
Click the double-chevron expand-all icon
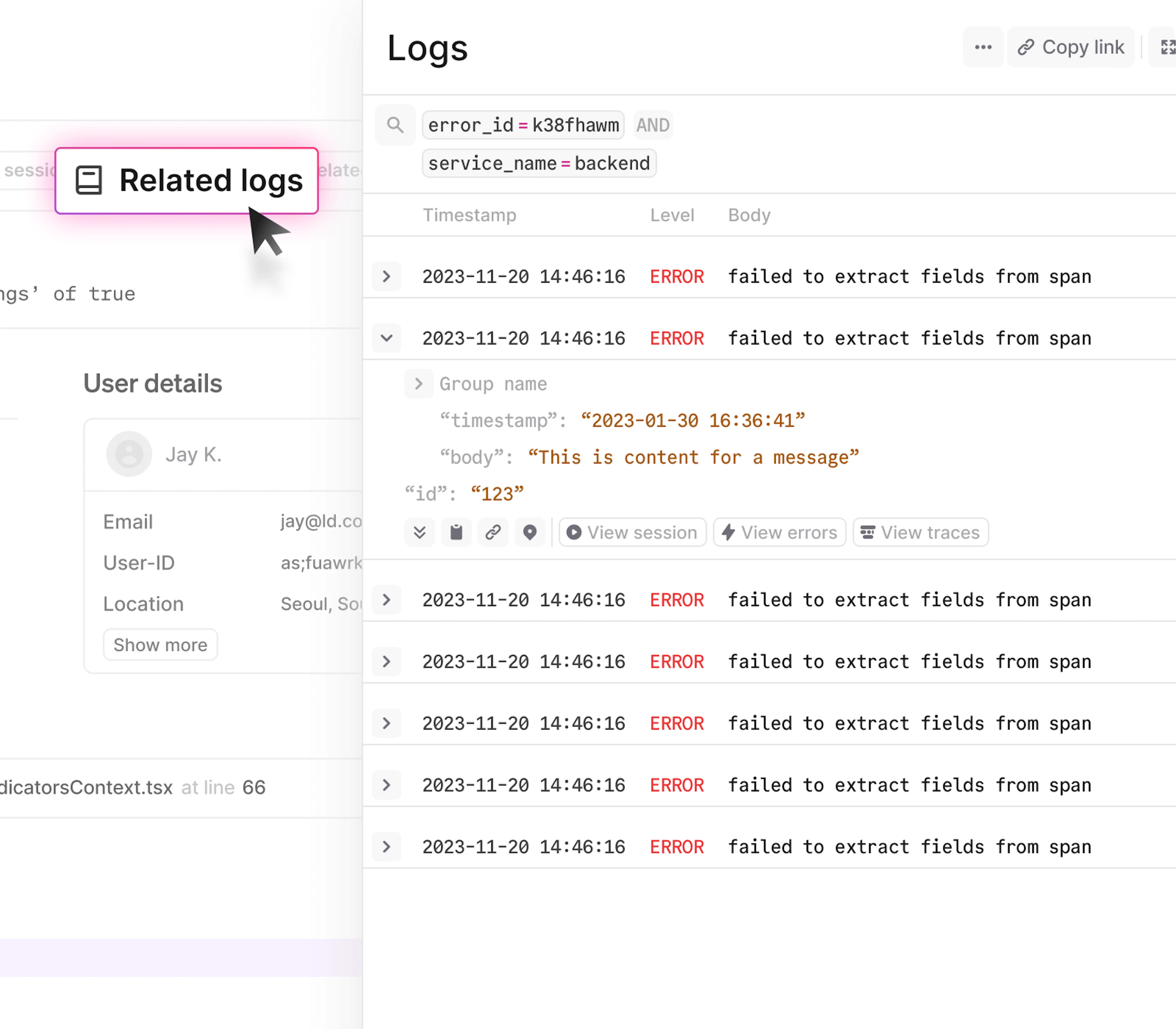(x=420, y=532)
